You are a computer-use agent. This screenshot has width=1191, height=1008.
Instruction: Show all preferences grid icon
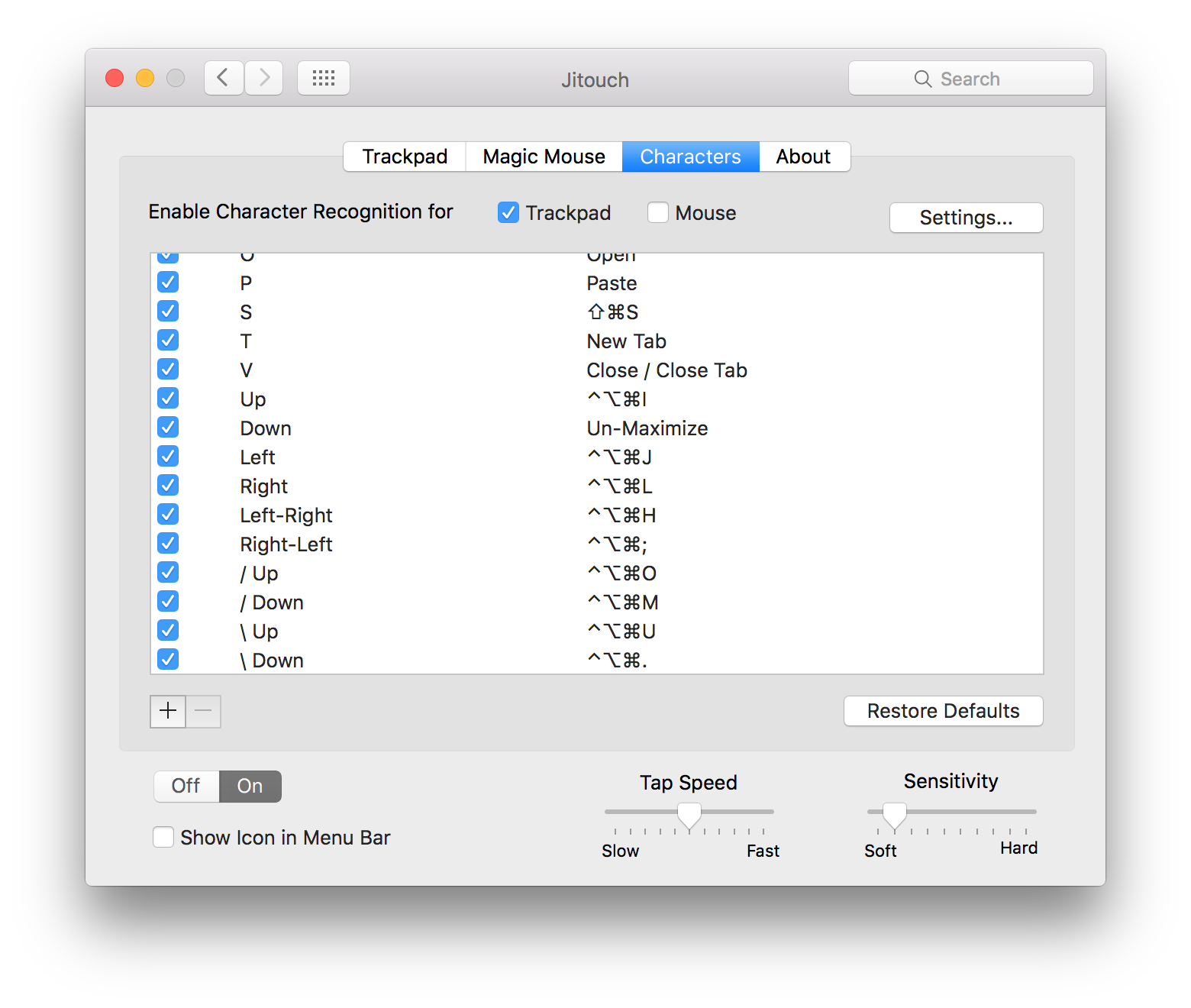point(324,78)
